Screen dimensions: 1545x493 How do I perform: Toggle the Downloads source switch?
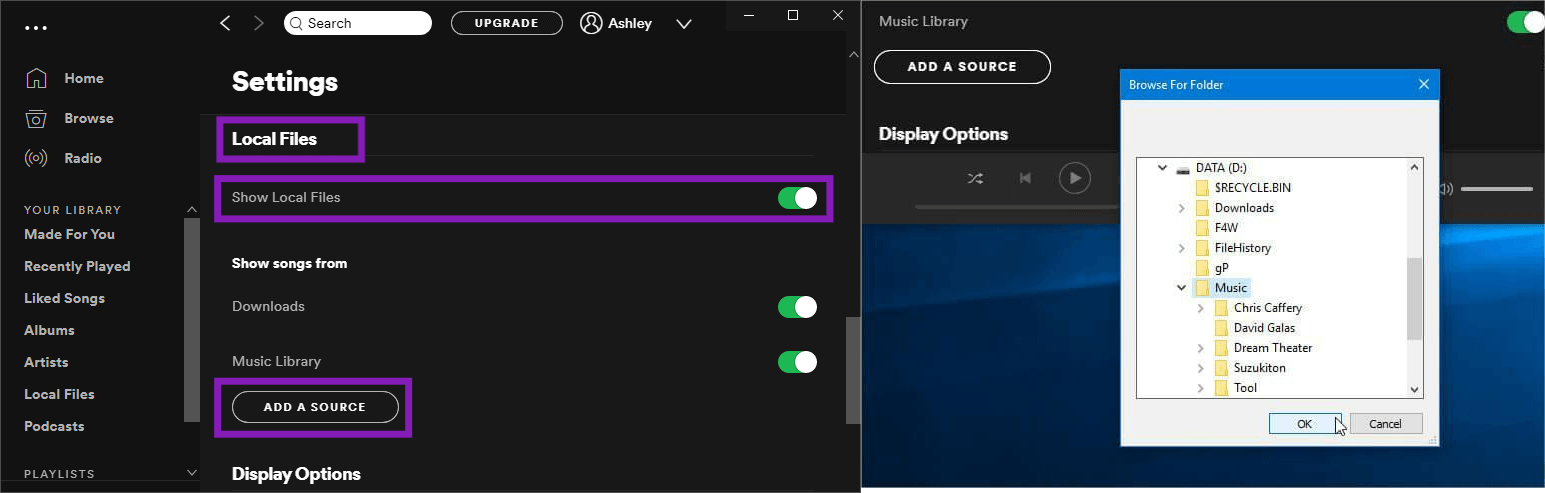pyautogui.click(x=797, y=307)
